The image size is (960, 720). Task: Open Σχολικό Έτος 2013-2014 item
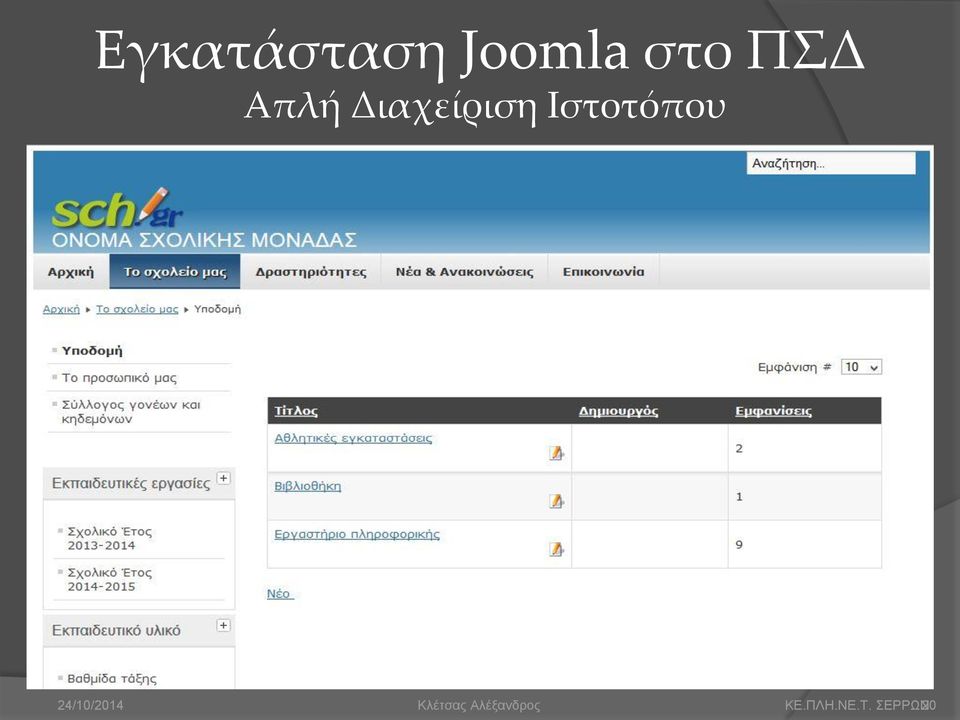click(110, 538)
